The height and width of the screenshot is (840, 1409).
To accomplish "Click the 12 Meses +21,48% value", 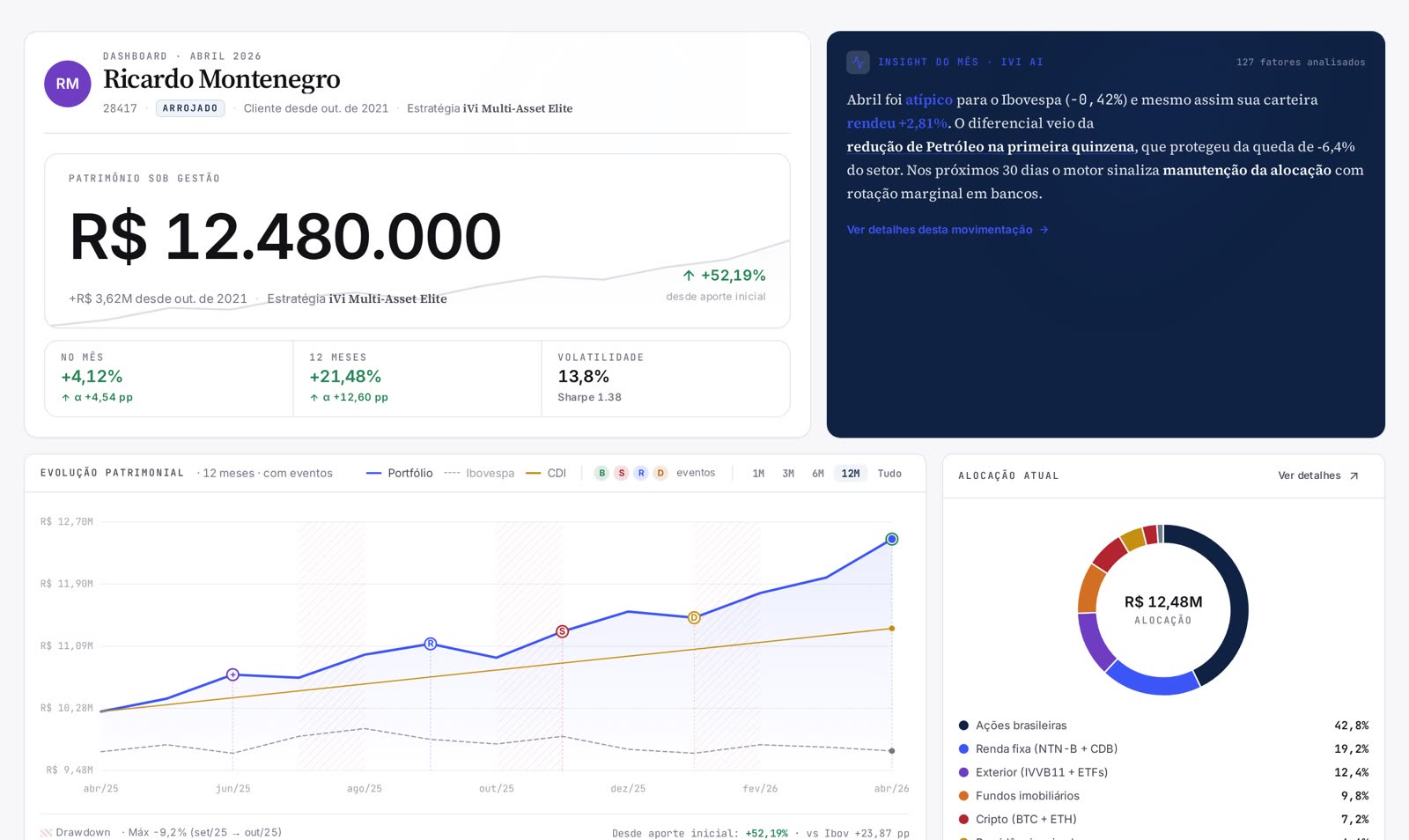I will 345,377.
